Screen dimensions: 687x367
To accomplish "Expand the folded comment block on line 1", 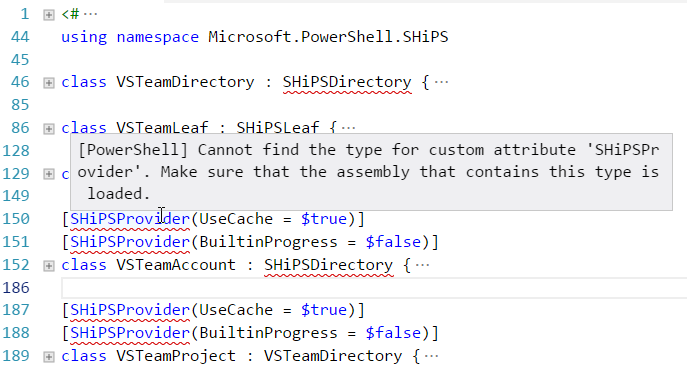I will click(x=49, y=15).
